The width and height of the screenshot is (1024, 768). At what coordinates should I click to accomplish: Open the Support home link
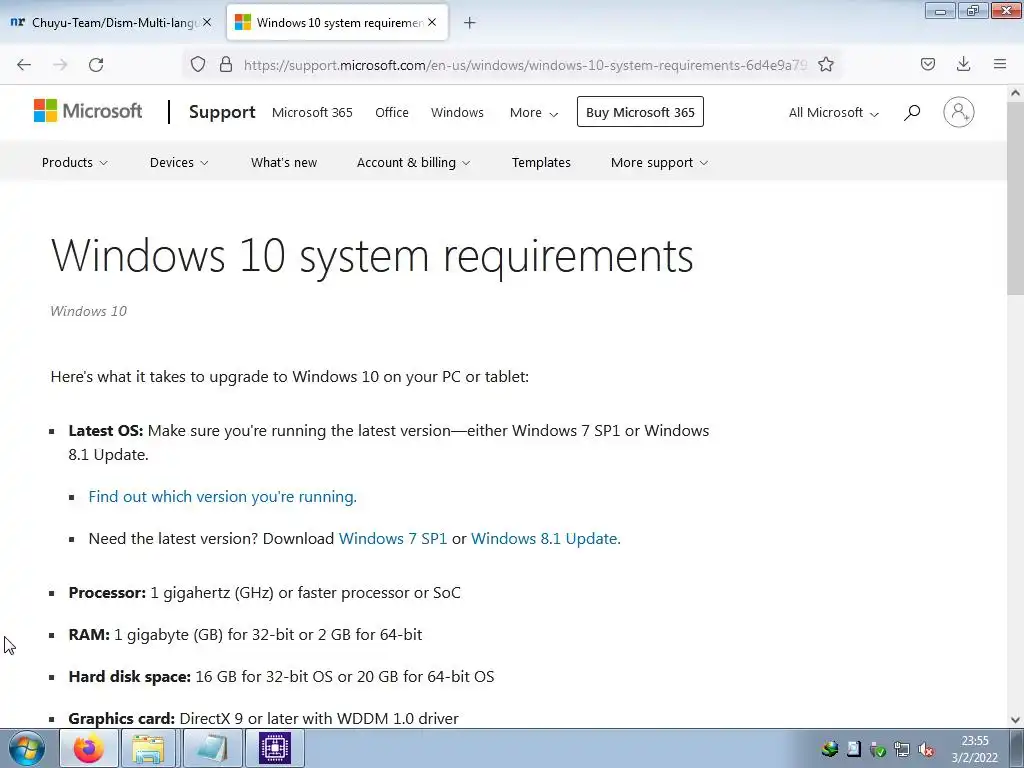[x=222, y=112]
